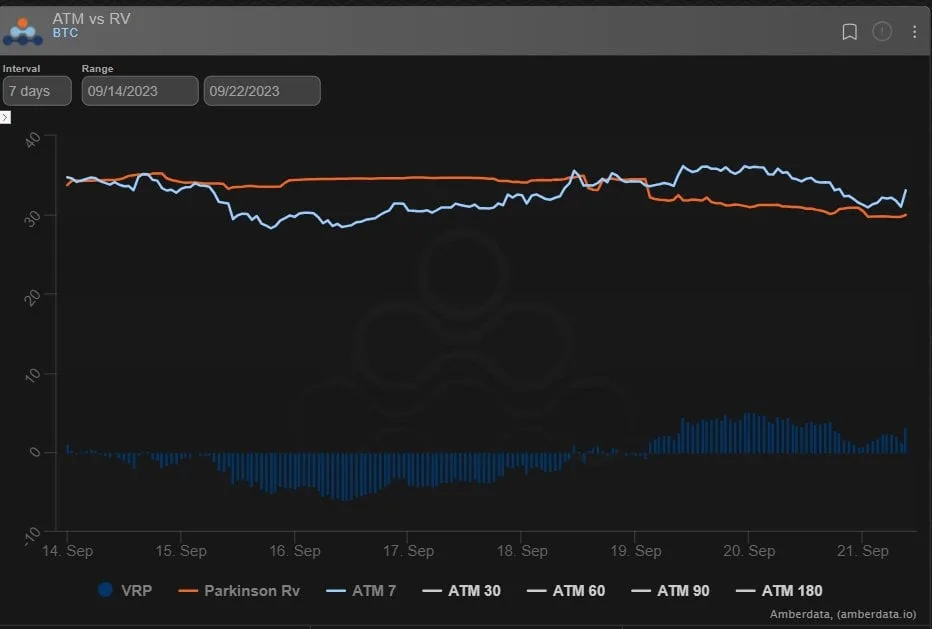The height and width of the screenshot is (629, 932).
Task: Click the Range label
Action: pos(97,68)
